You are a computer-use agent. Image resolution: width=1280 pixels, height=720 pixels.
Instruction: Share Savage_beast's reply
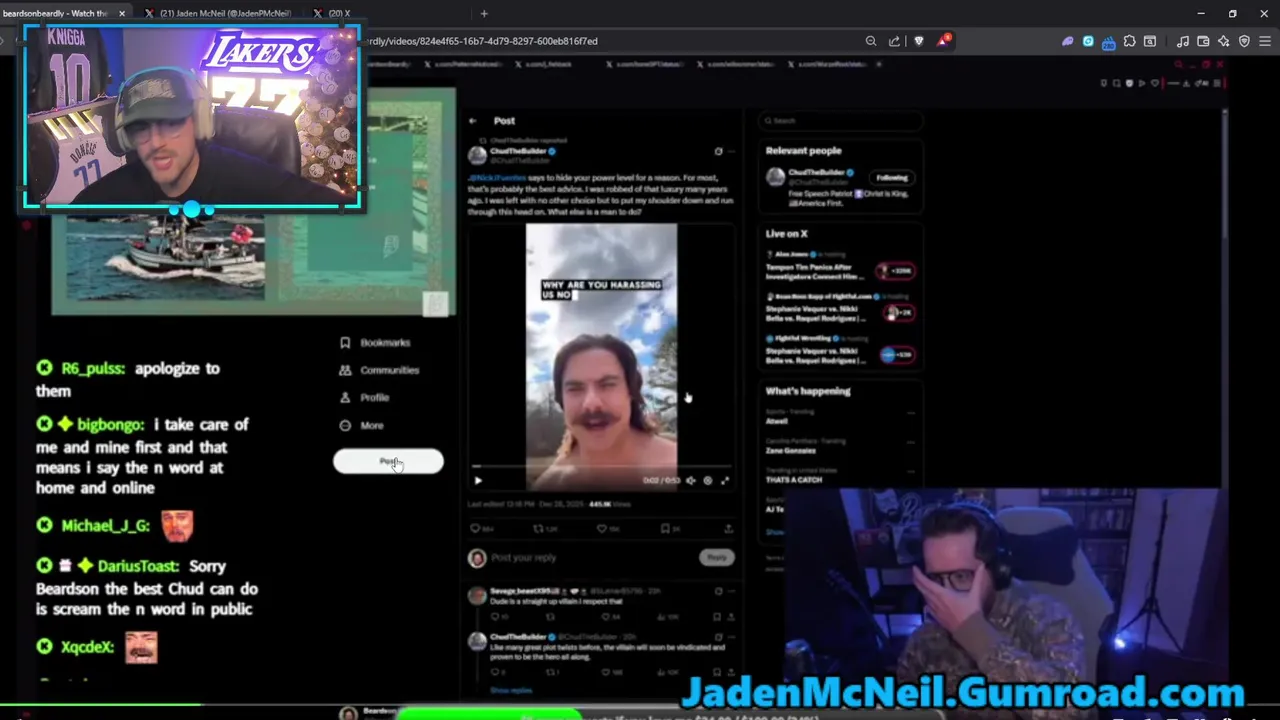(x=731, y=617)
